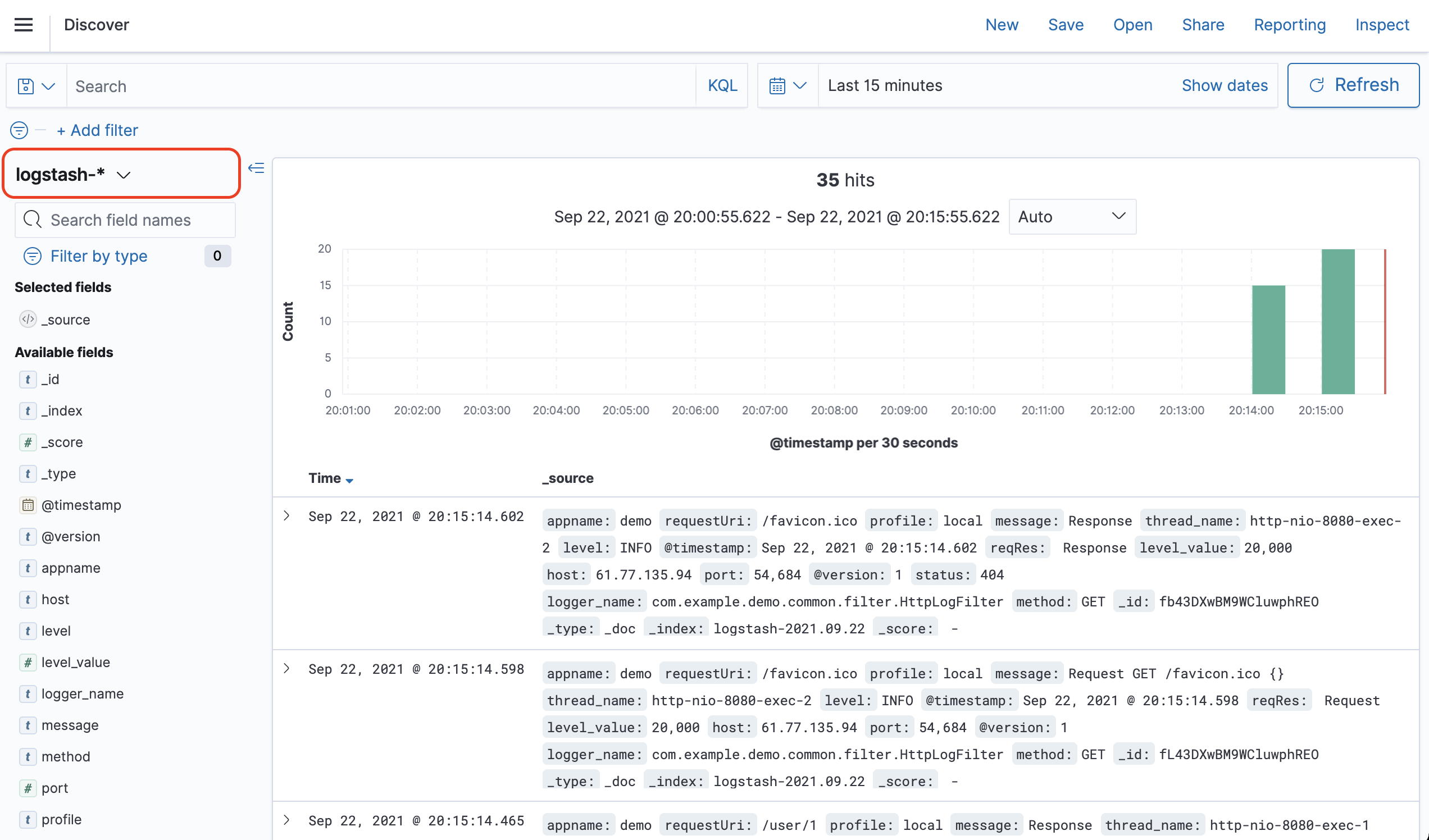Expand the 20:15:14.602 log row
Screen dimensions: 1429x840
287,516
